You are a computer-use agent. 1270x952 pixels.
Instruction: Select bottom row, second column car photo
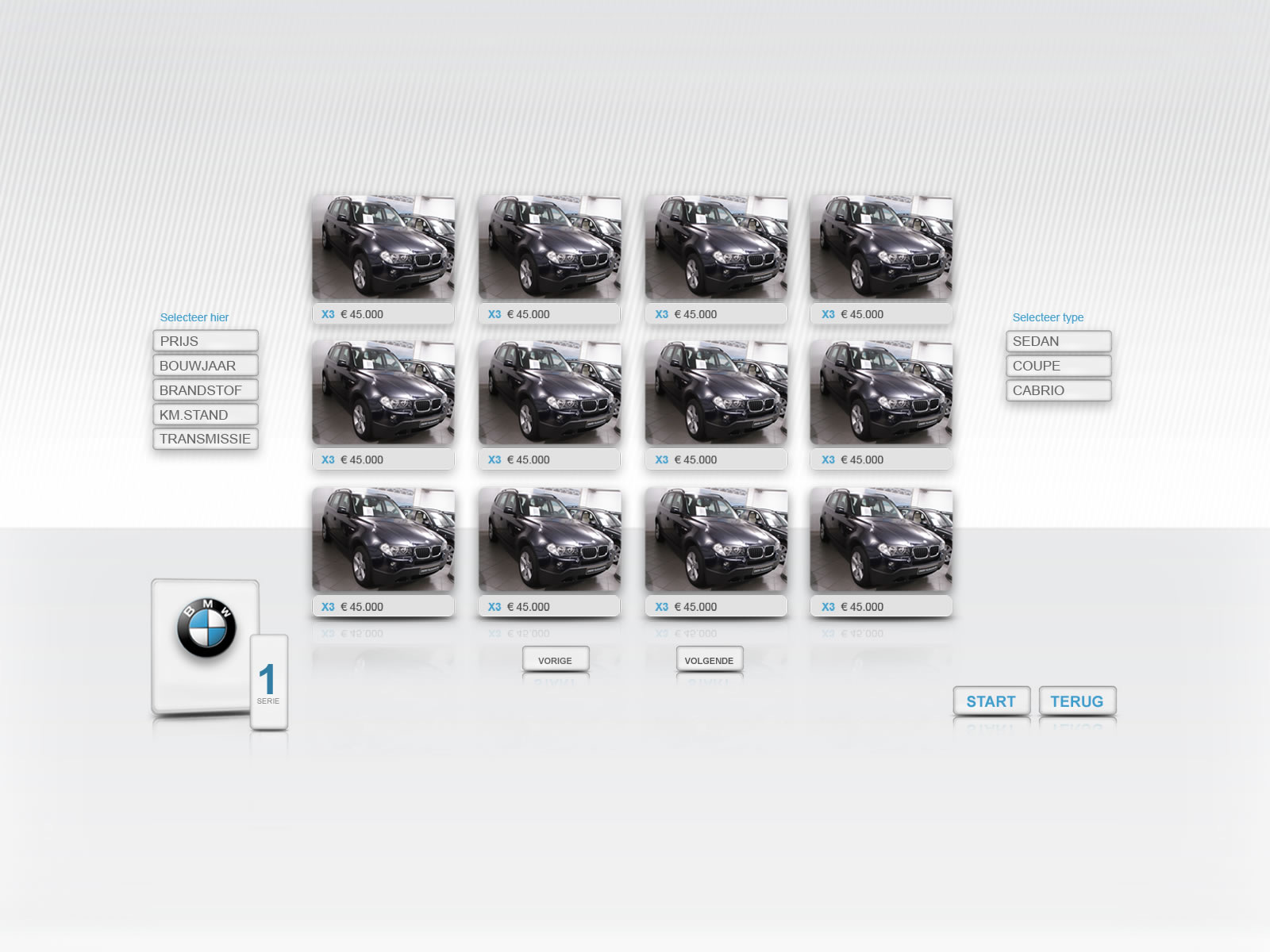(549, 539)
